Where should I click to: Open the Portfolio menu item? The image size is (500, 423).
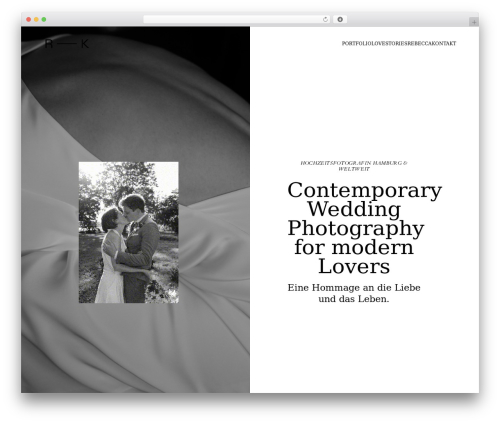tap(356, 43)
